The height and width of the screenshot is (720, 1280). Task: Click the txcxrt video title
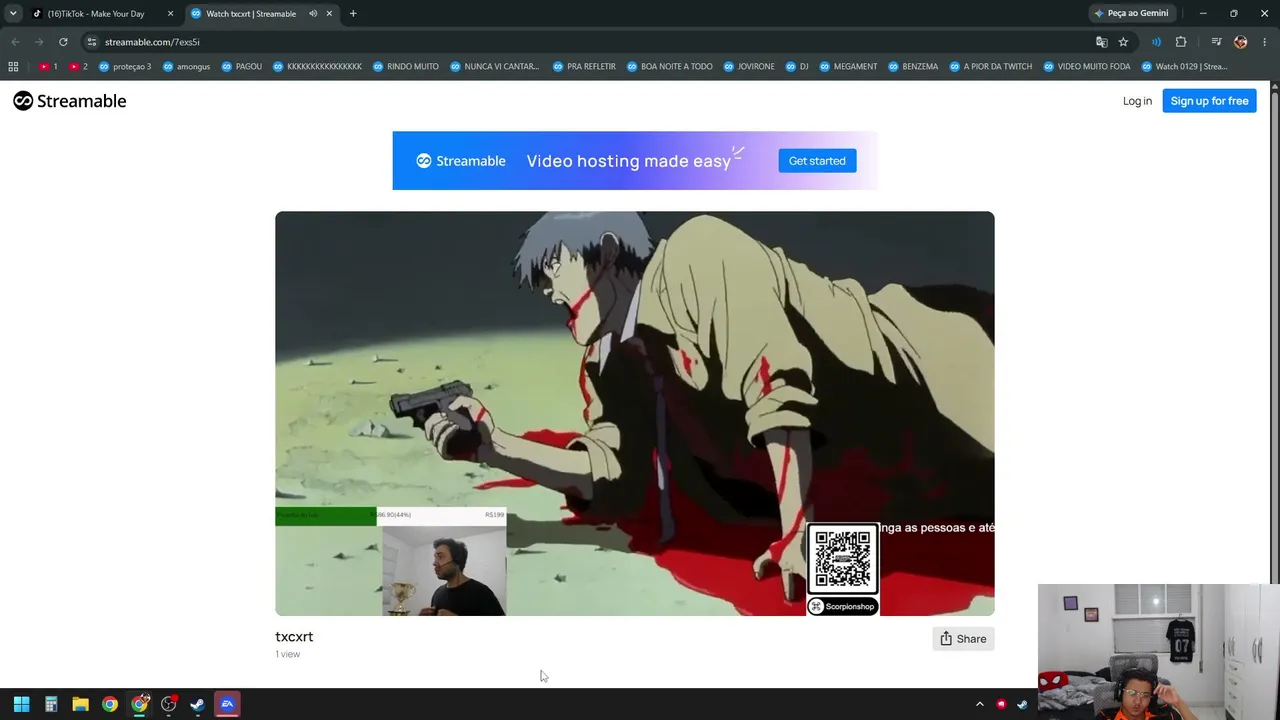point(294,637)
